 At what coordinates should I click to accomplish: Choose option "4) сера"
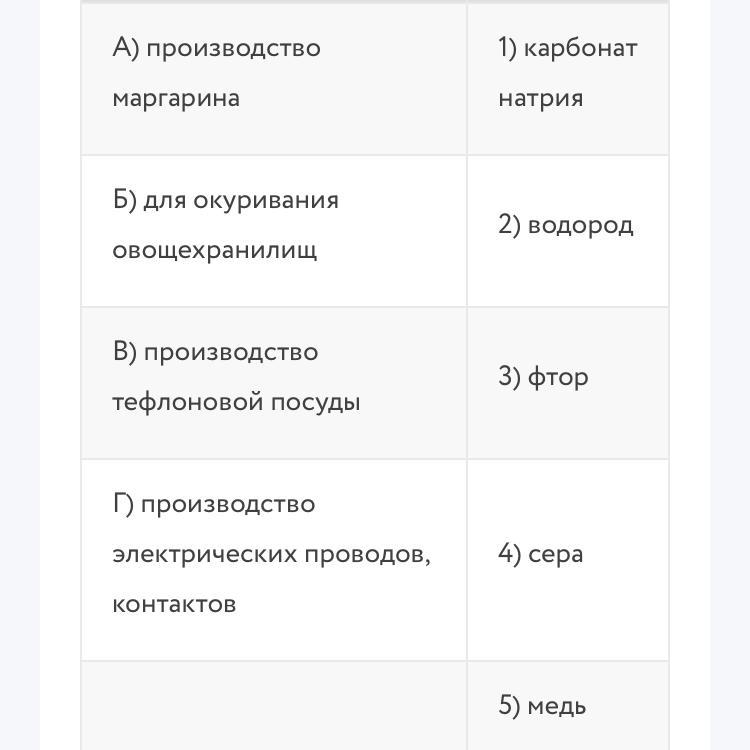(540, 554)
